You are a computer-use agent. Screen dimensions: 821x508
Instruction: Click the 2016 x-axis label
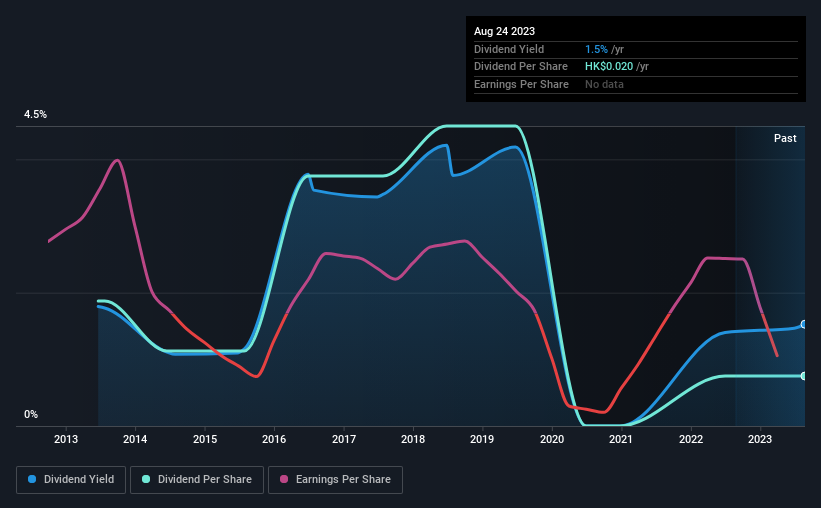coord(274,439)
